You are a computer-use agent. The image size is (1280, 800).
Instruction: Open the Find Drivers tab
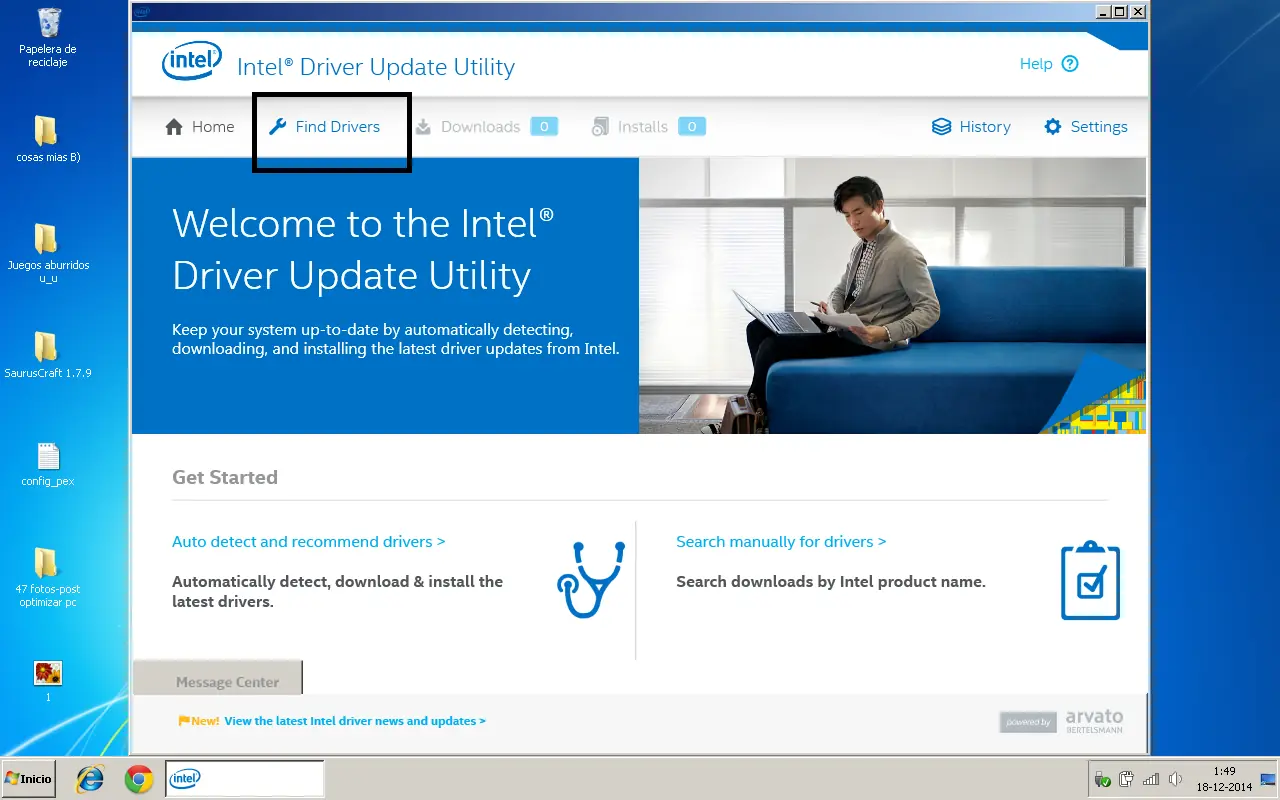(325, 127)
